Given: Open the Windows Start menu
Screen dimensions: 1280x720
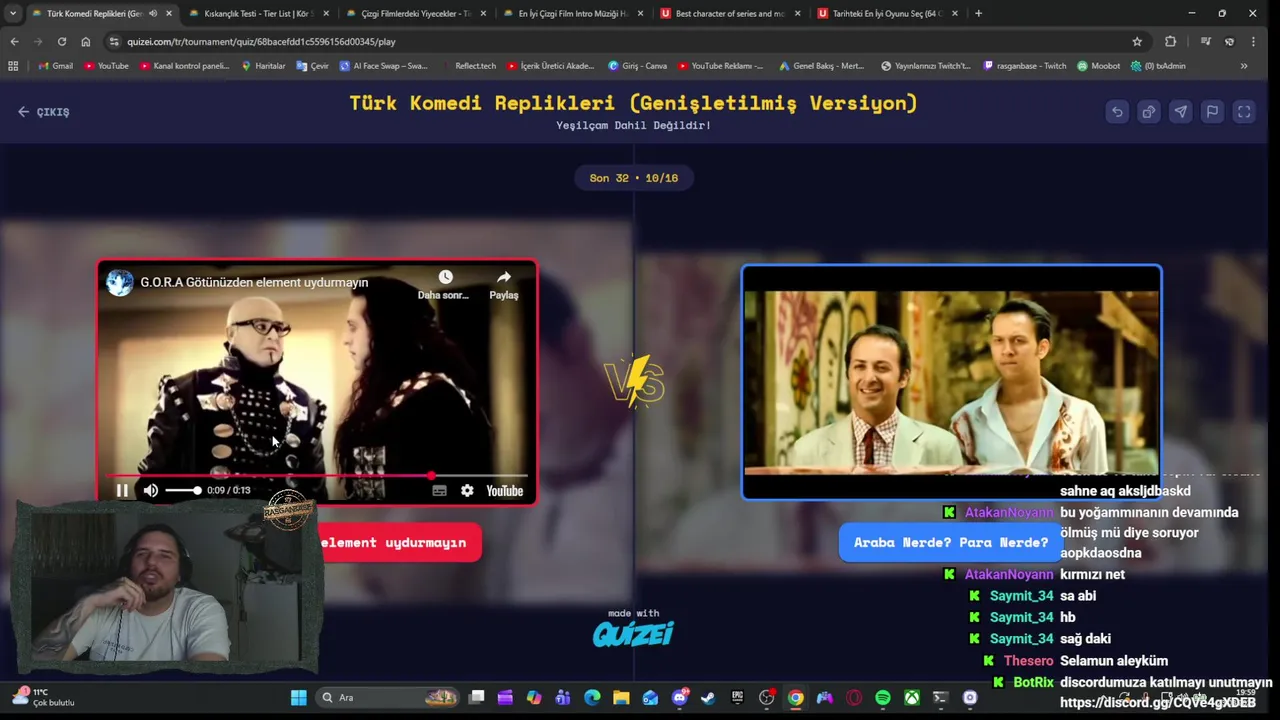Looking at the screenshot, I should coord(298,697).
